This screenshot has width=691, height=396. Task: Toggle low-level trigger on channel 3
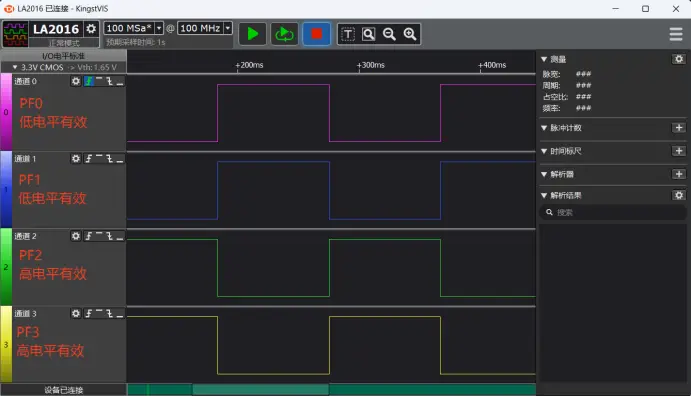(119, 314)
